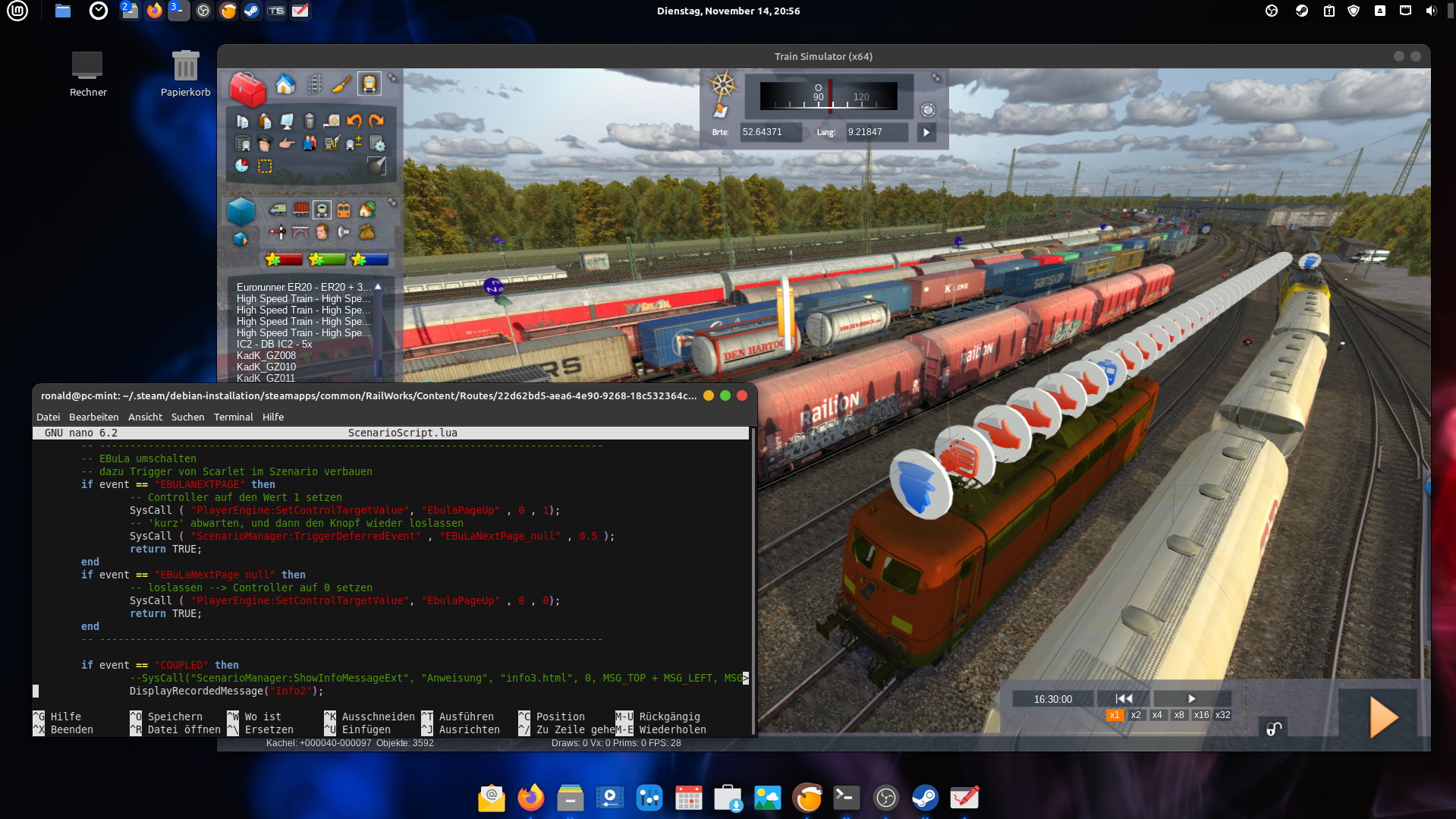Open the Bearbeiten menu

point(93,417)
